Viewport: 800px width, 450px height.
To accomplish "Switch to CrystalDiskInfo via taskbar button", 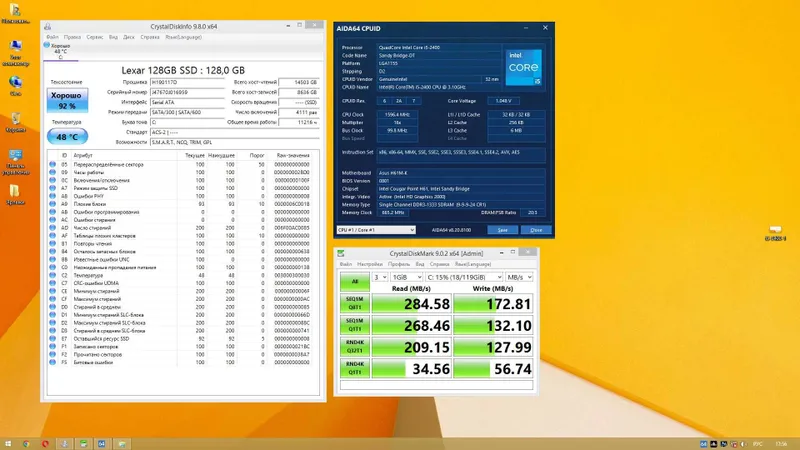I will pos(64,444).
